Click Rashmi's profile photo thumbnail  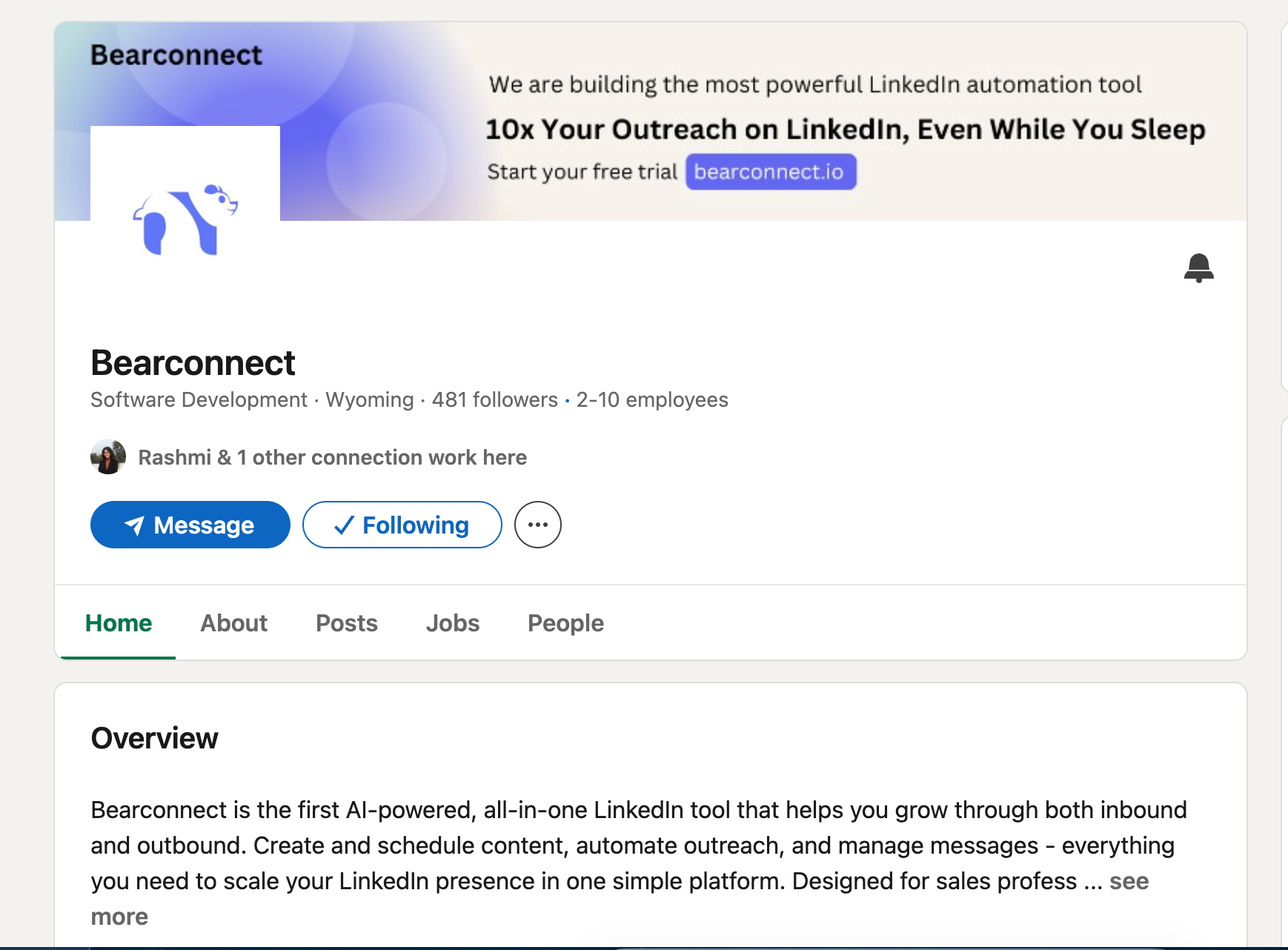(x=108, y=456)
